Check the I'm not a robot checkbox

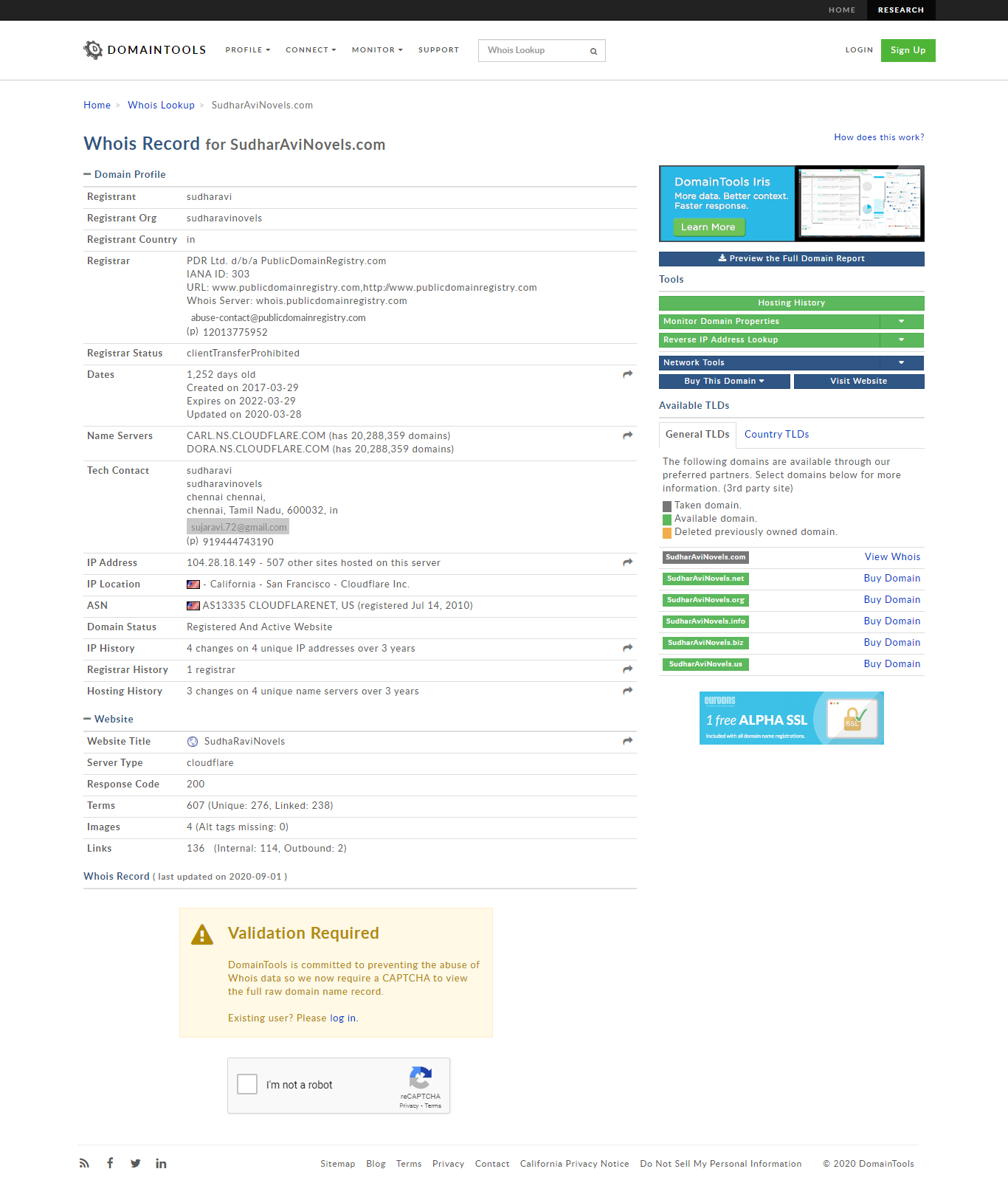coord(247,1084)
